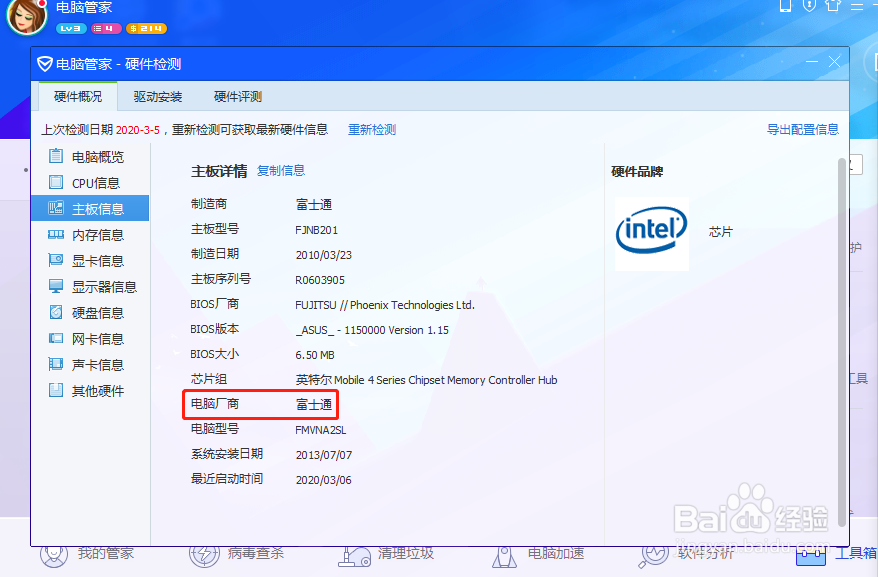The image size is (878, 577).
Task: Click the 系统安装日期 value 2013/07/07
Action: (x=324, y=455)
